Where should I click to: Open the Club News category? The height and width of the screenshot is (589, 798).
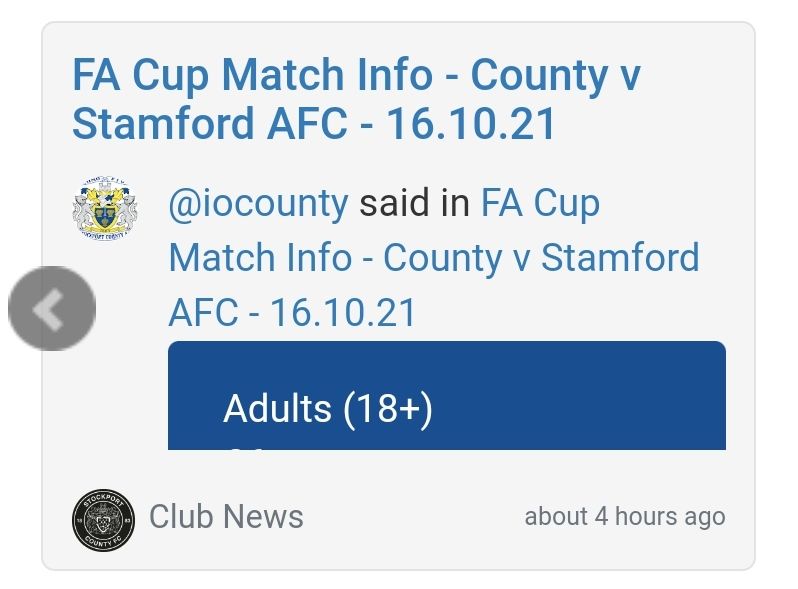226,517
